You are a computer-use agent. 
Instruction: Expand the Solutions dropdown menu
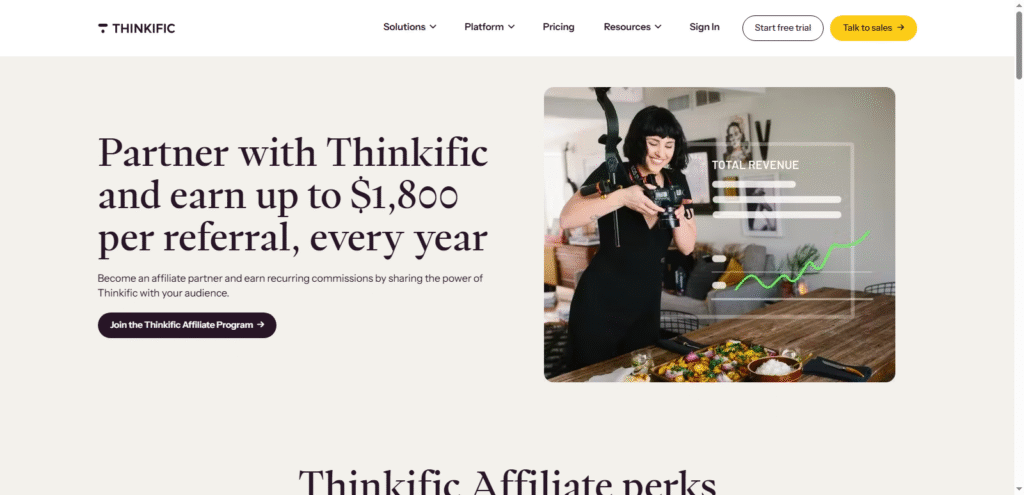point(409,27)
